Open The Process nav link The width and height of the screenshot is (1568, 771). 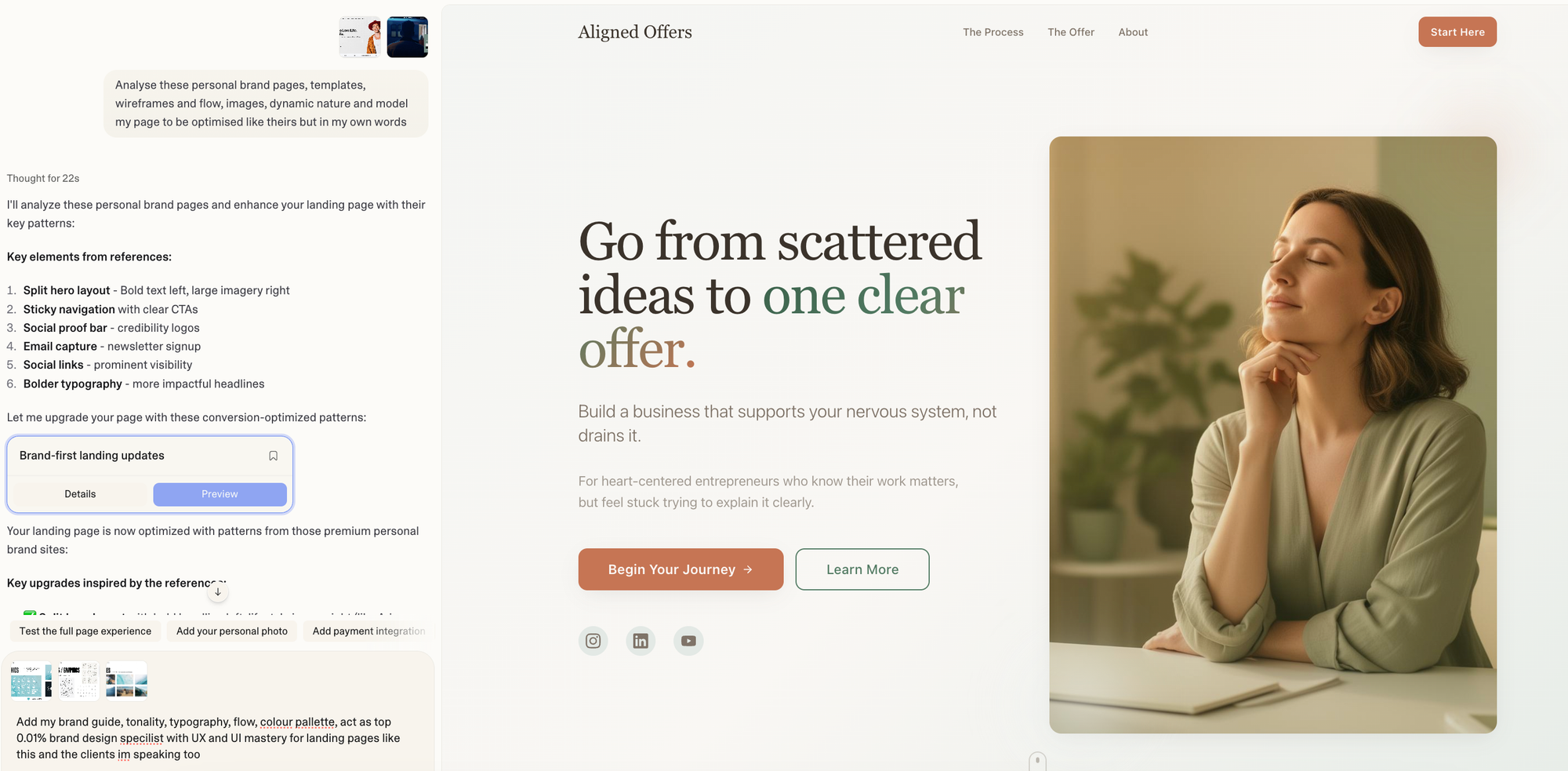pyautogui.click(x=993, y=32)
